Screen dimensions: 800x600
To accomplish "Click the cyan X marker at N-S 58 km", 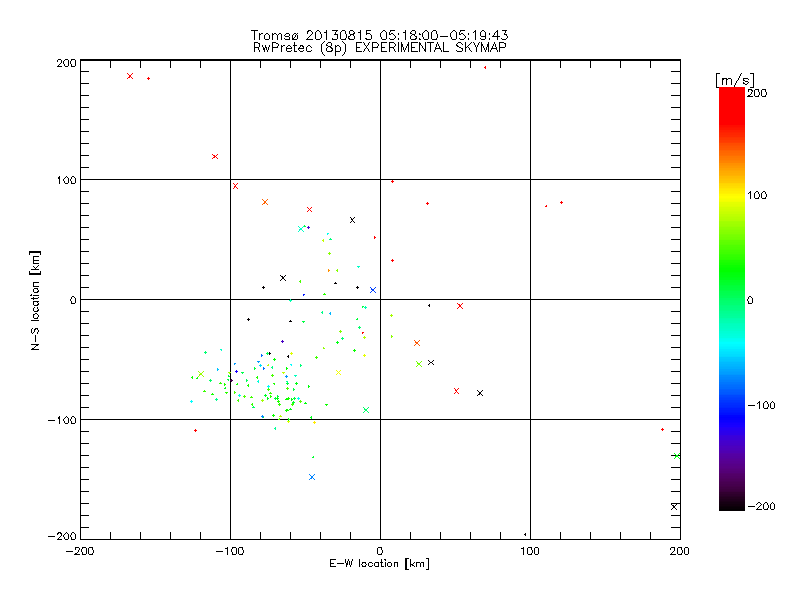I will point(301,229).
